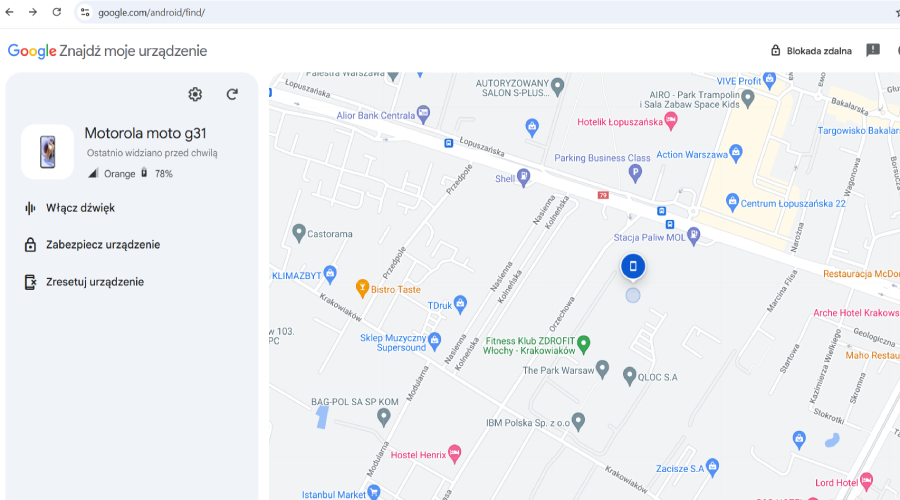
Task: Open Hotelik Łopuszańska hotel marker
Action: tap(671, 121)
